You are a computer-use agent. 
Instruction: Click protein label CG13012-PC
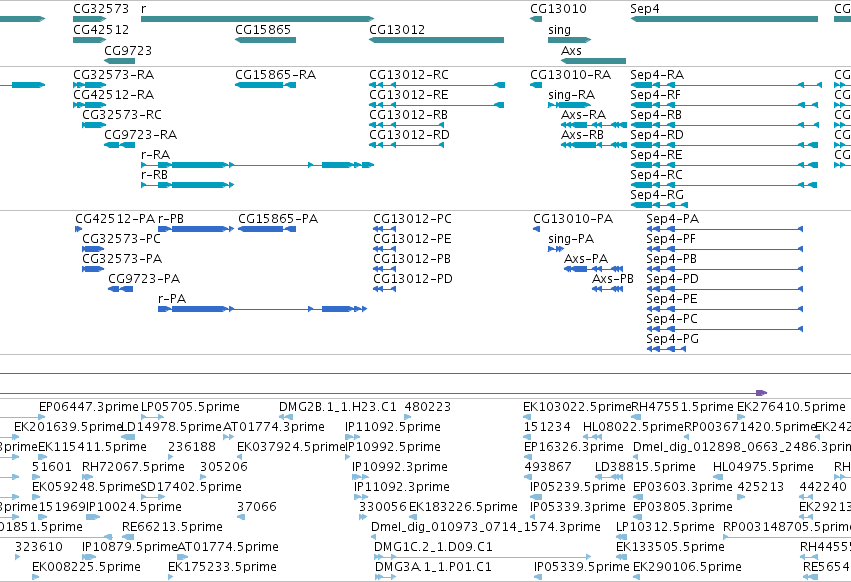click(x=412, y=219)
